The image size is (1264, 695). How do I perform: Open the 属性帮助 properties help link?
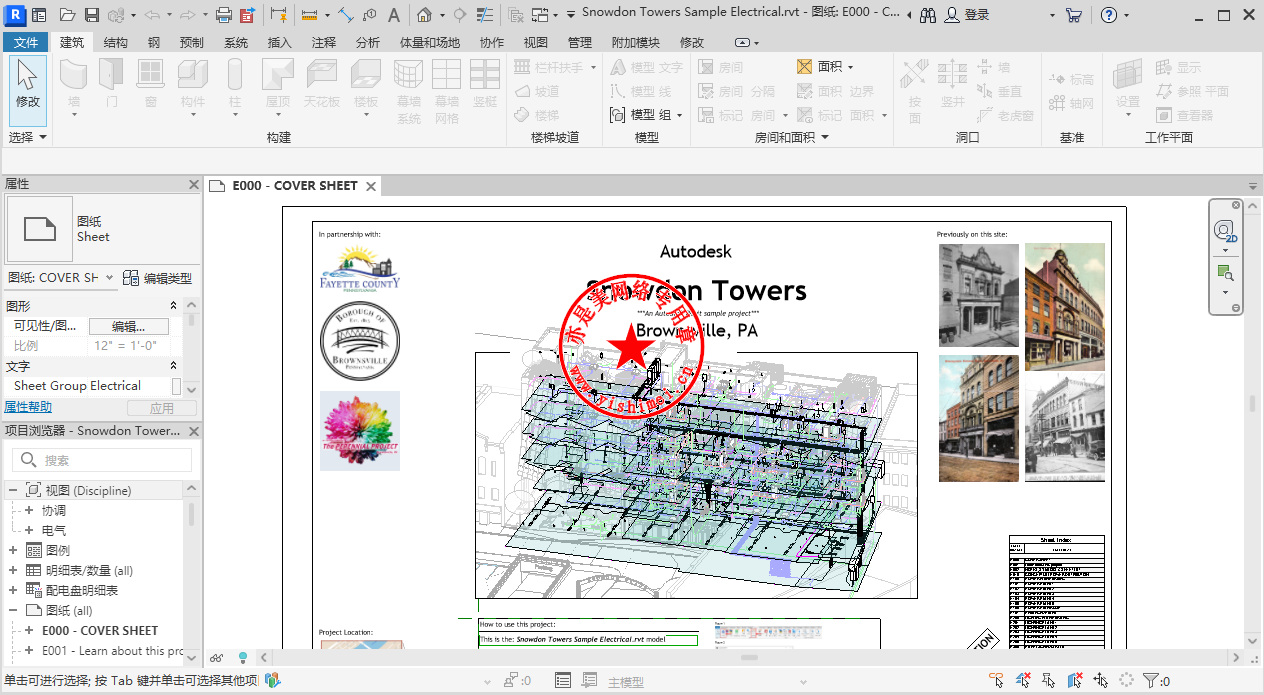pos(28,407)
